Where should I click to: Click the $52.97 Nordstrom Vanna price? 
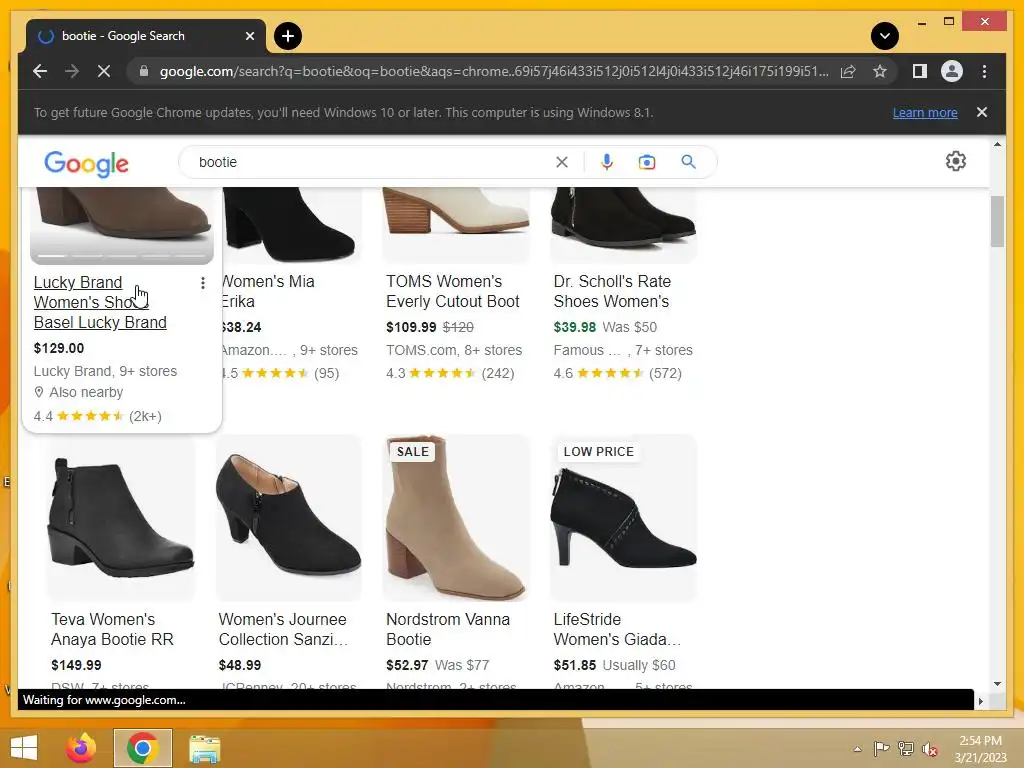[407, 665]
